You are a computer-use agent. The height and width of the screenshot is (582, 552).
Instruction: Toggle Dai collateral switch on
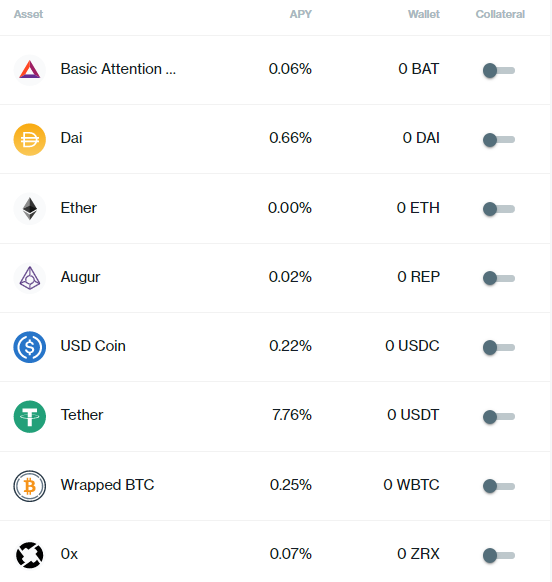click(x=499, y=140)
